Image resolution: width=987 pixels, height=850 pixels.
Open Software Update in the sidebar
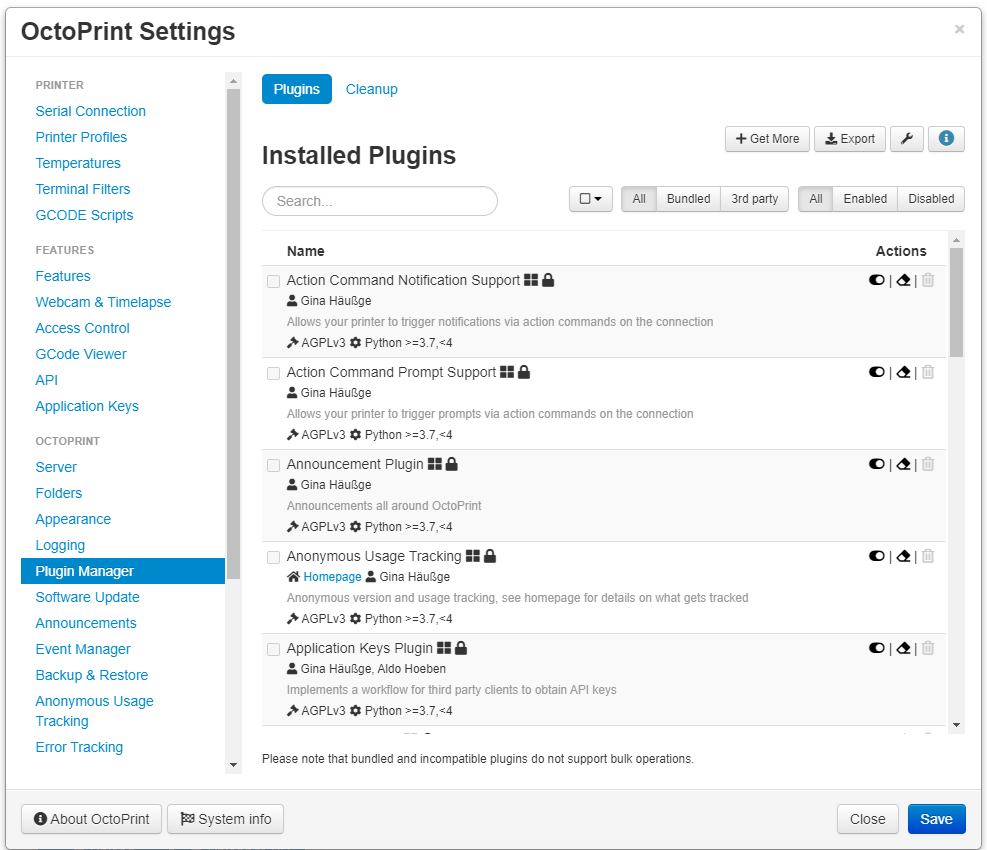point(87,597)
